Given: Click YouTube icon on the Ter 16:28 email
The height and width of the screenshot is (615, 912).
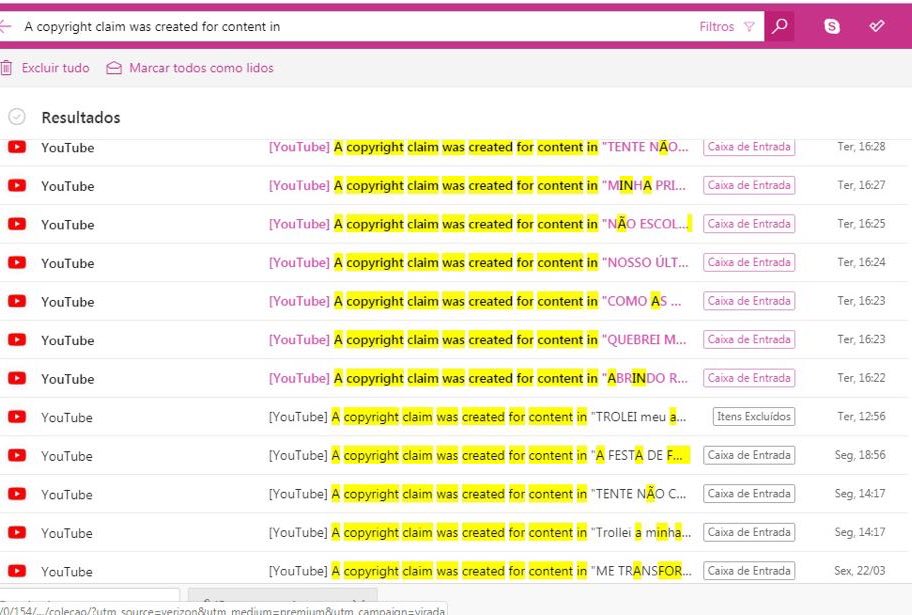Looking at the screenshot, I should pos(17,147).
